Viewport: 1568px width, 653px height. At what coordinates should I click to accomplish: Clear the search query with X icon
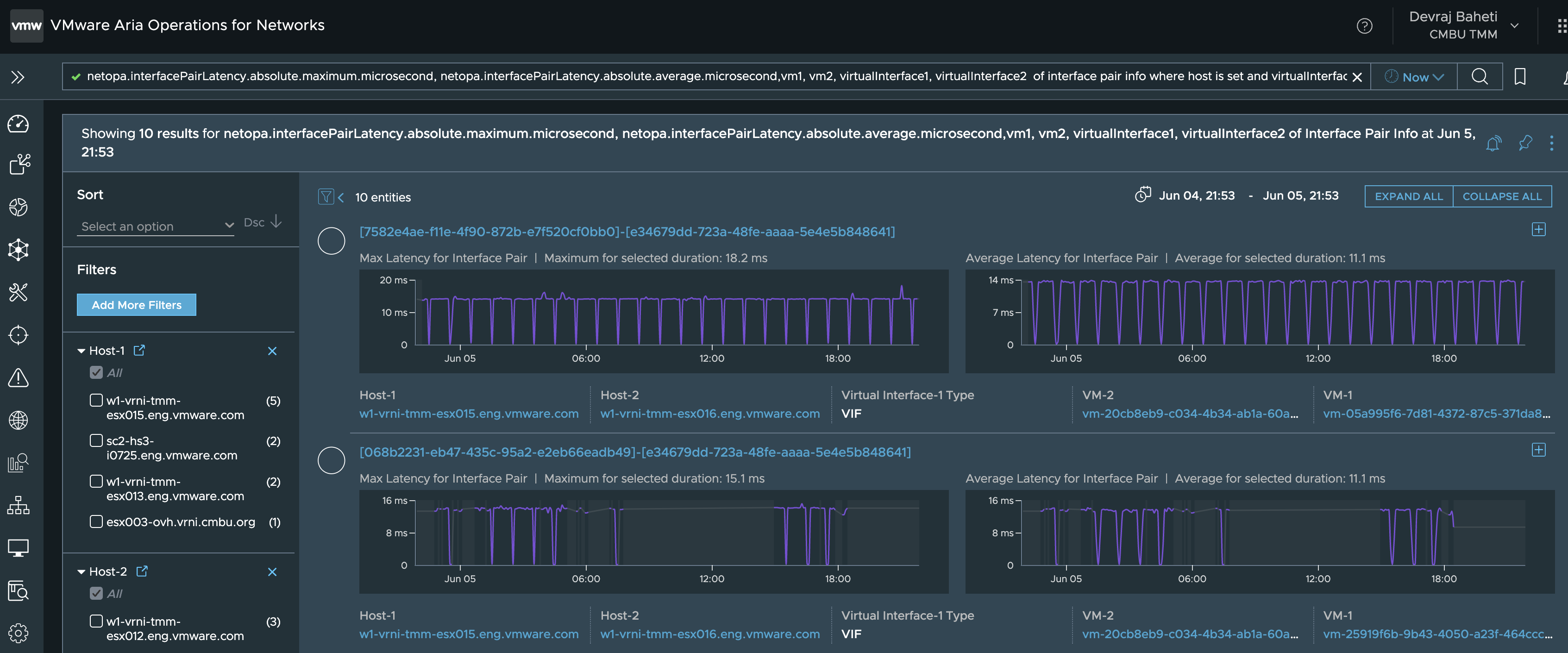(x=1357, y=77)
